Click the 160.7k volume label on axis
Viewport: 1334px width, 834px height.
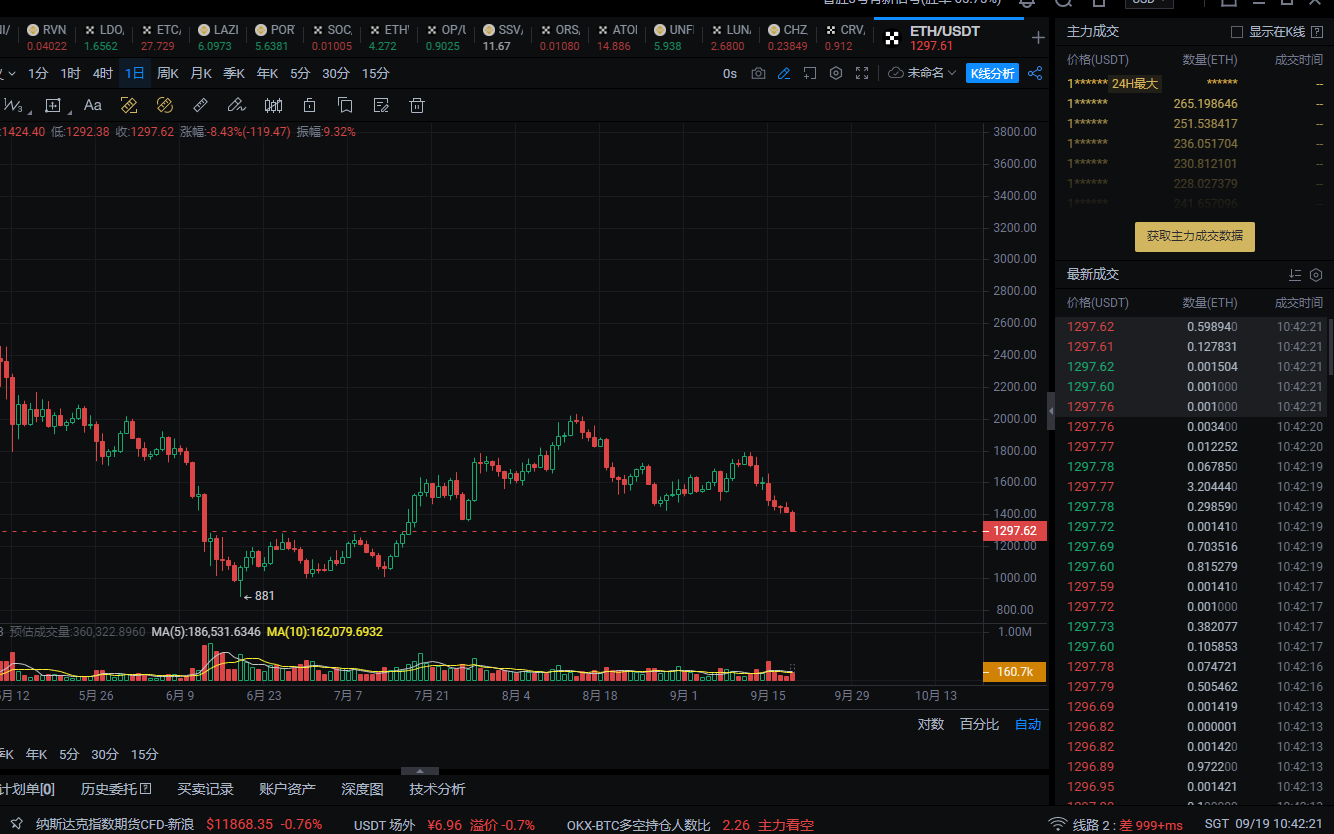tap(1016, 672)
